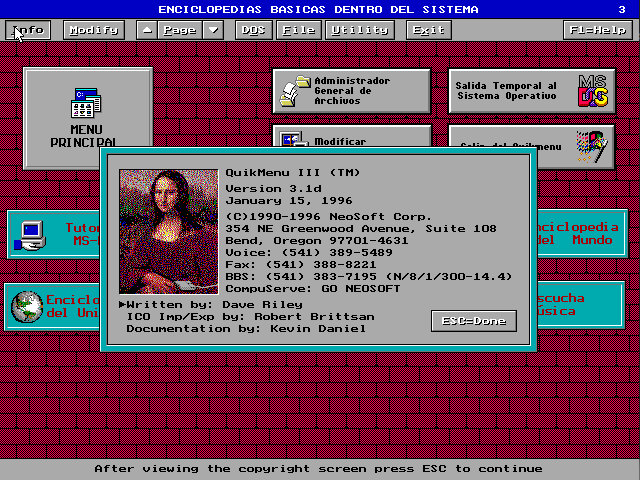Click the computer icon on Tutor MS tile
The width and height of the screenshot is (640, 480).
29,236
